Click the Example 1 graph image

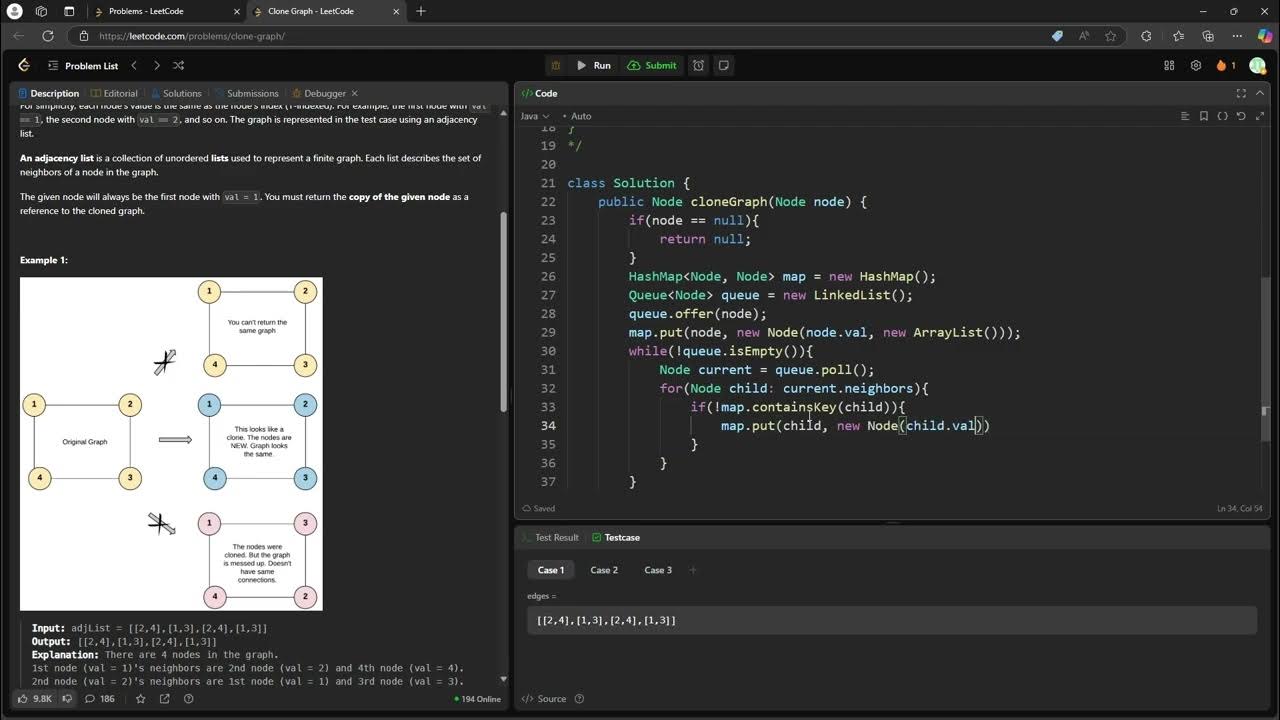click(x=171, y=444)
